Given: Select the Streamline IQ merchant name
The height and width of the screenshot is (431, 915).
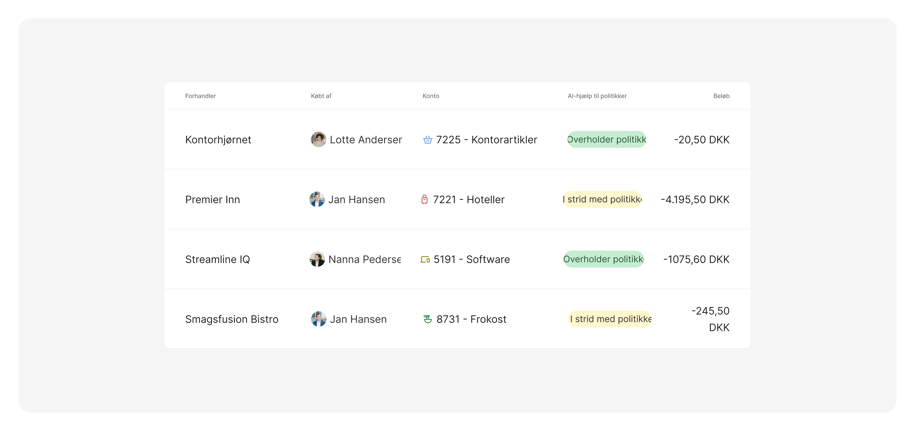Looking at the screenshot, I should [x=217, y=260].
